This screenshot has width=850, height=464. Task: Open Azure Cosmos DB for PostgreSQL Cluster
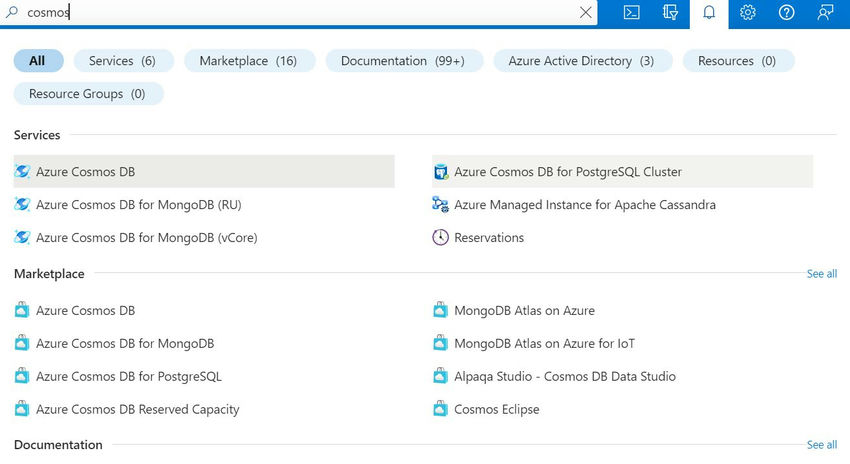point(567,172)
